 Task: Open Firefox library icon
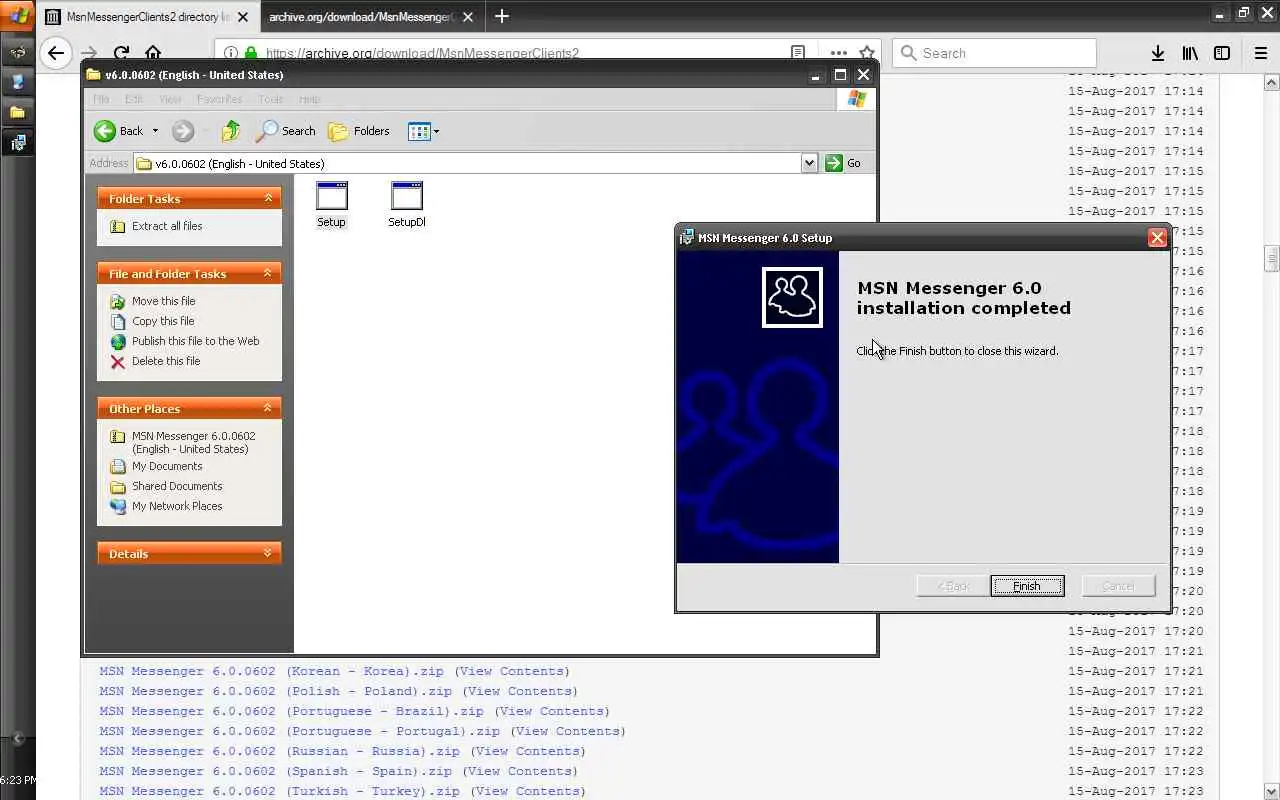1190,53
